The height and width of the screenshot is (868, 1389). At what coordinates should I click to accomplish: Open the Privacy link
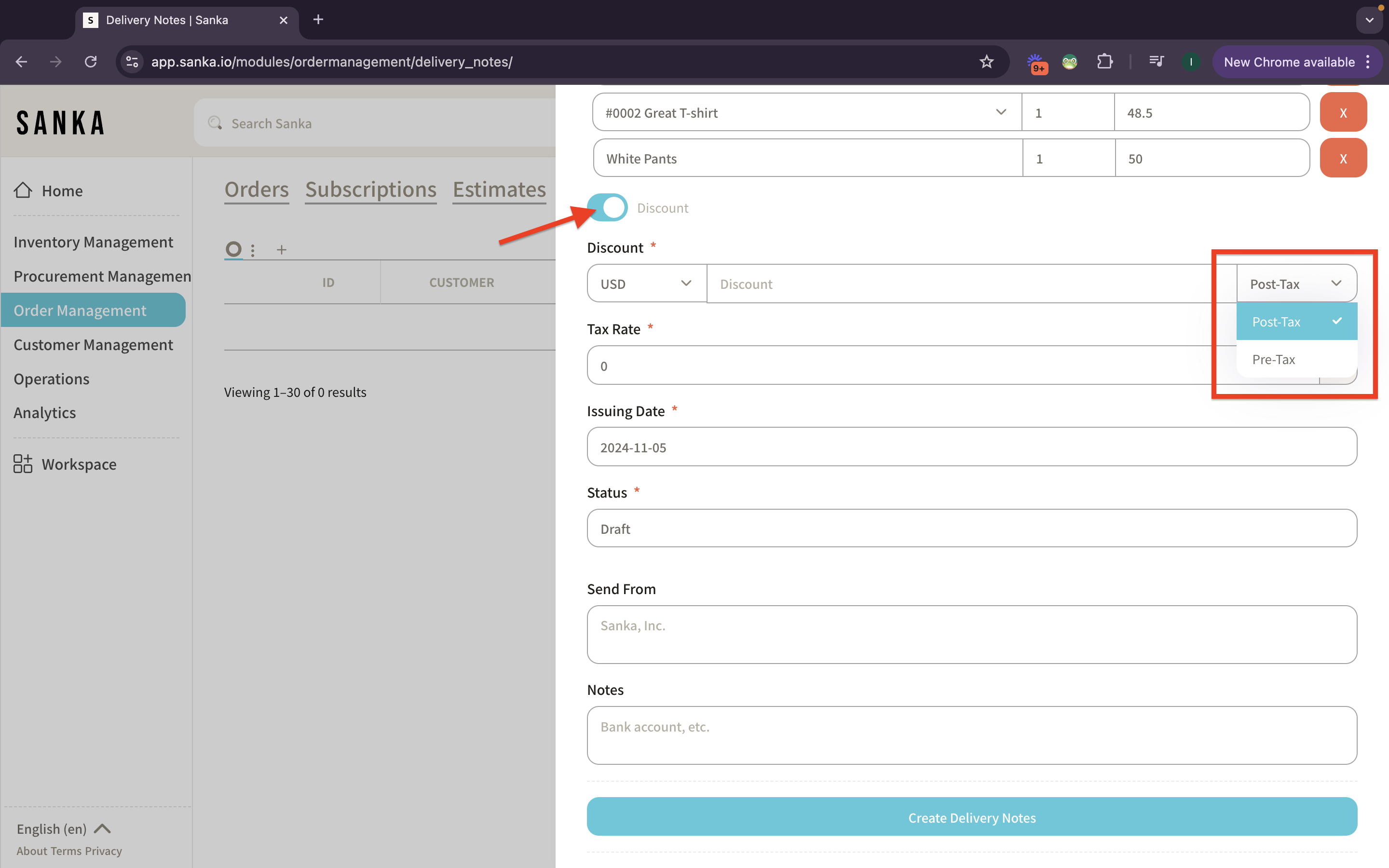pos(103,851)
